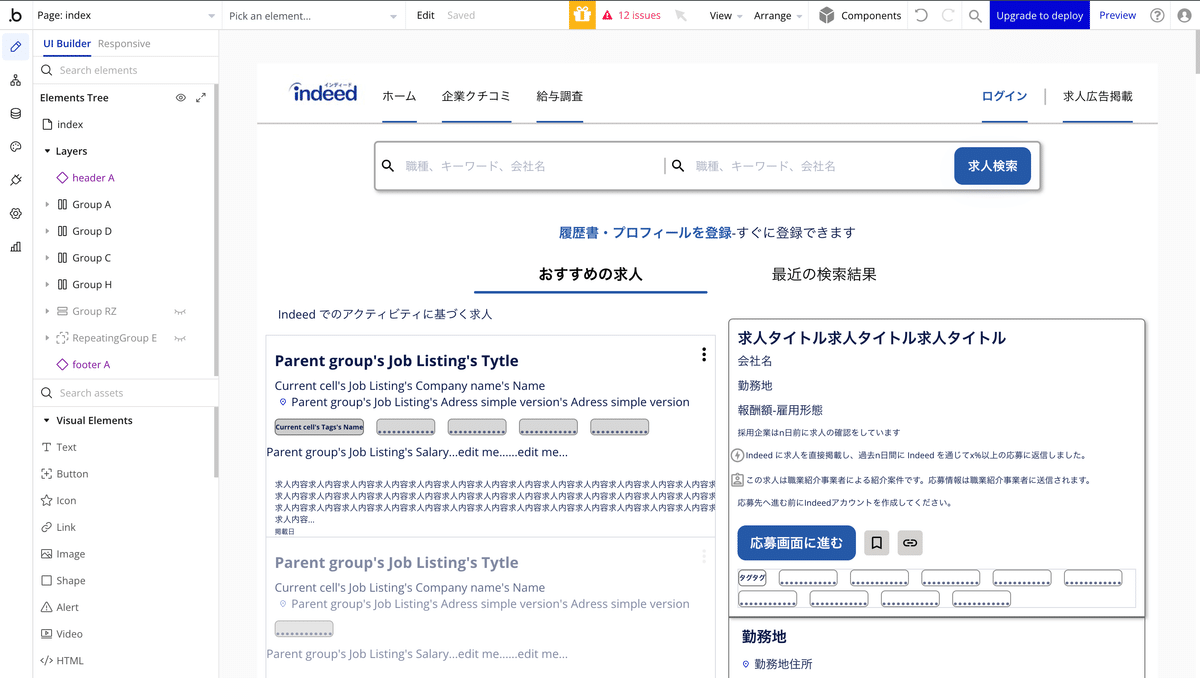1200x678 pixels.
Task: Switch to the Responsive tab
Action: point(124,44)
